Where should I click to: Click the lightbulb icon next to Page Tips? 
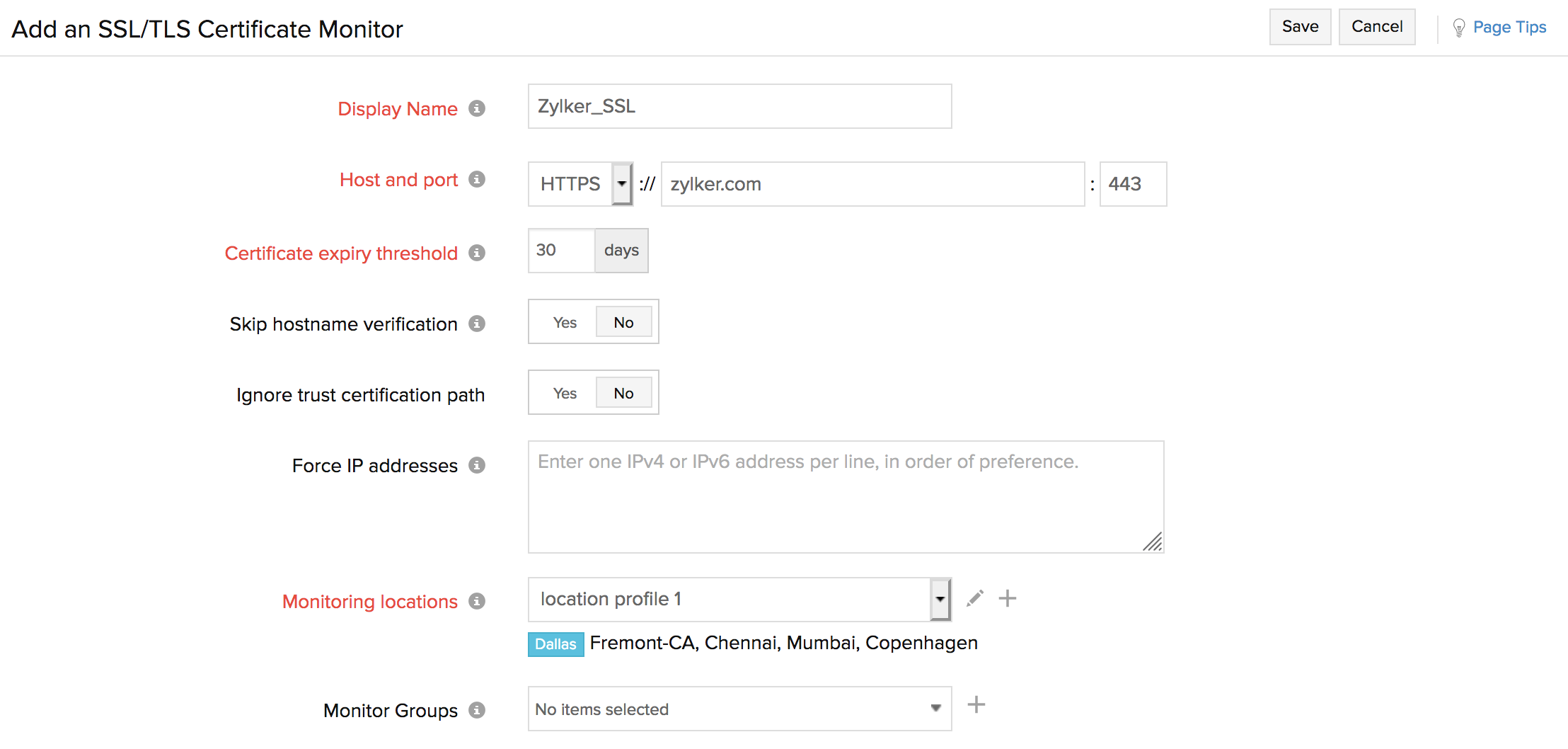point(1458,28)
